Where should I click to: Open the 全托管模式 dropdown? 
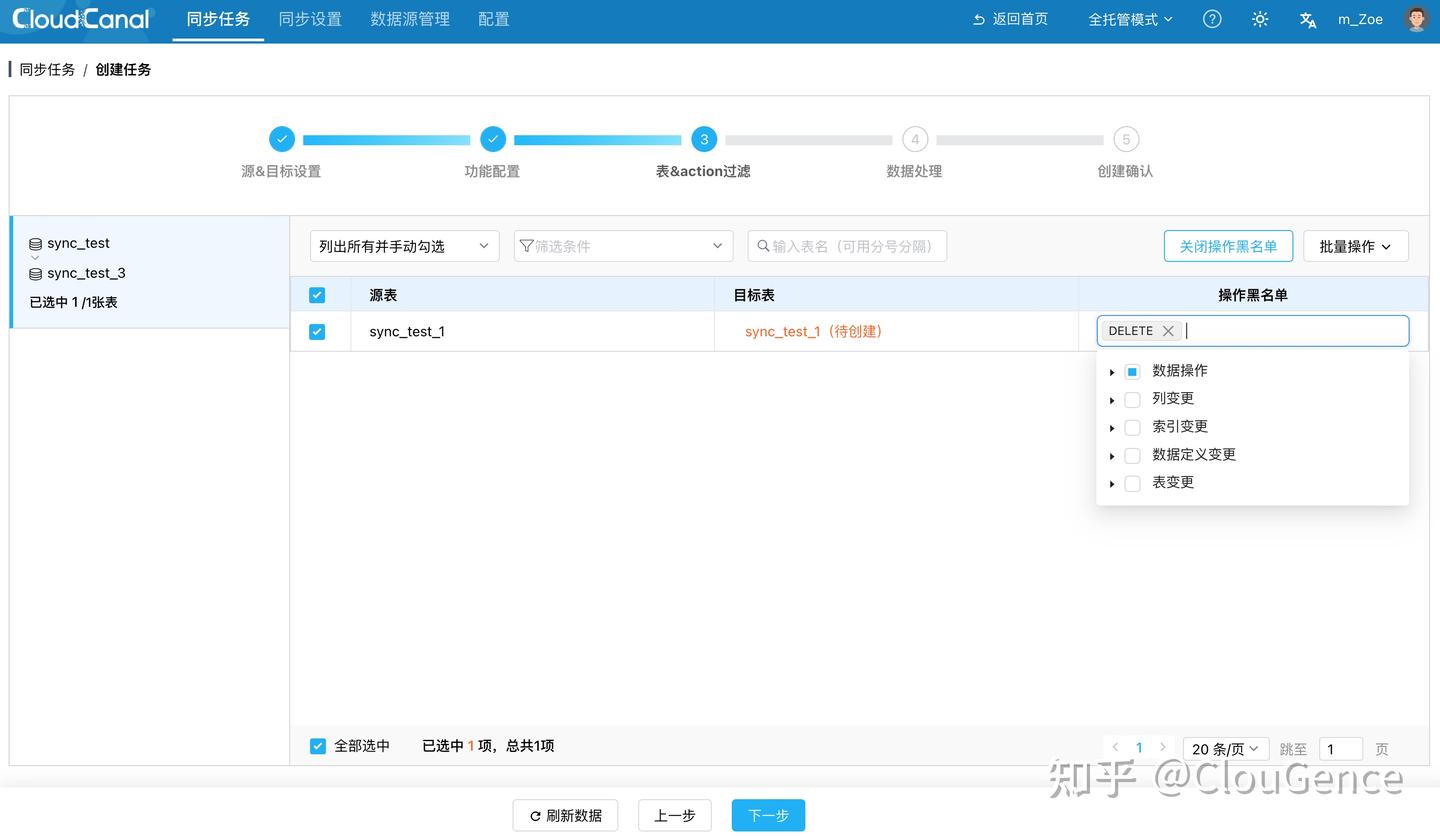tap(1130, 19)
